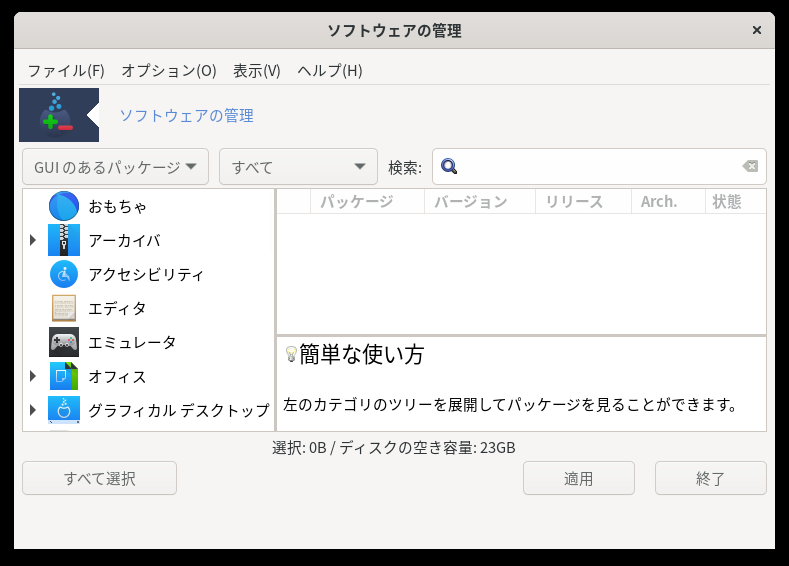Image resolution: width=789 pixels, height=566 pixels.
Task: Click the すべて選択 button
Action: (100, 478)
